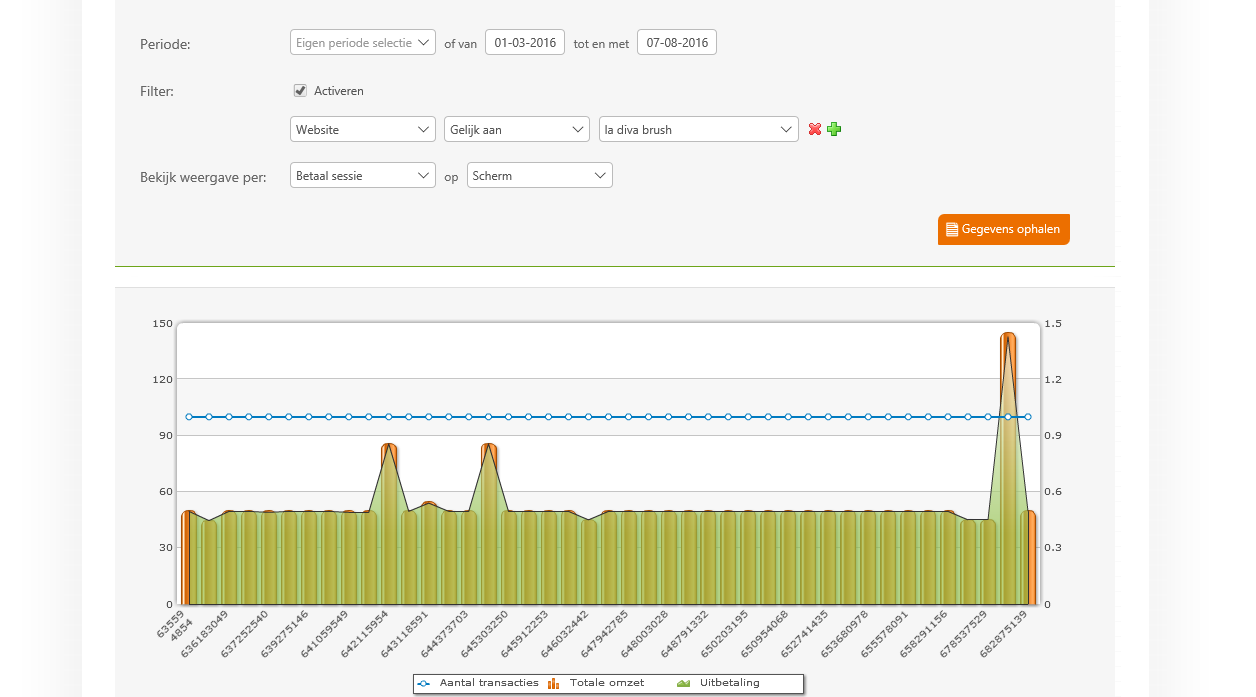Open the Website filter field dropdown
The height and width of the screenshot is (697, 1256).
pyautogui.click(x=363, y=129)
